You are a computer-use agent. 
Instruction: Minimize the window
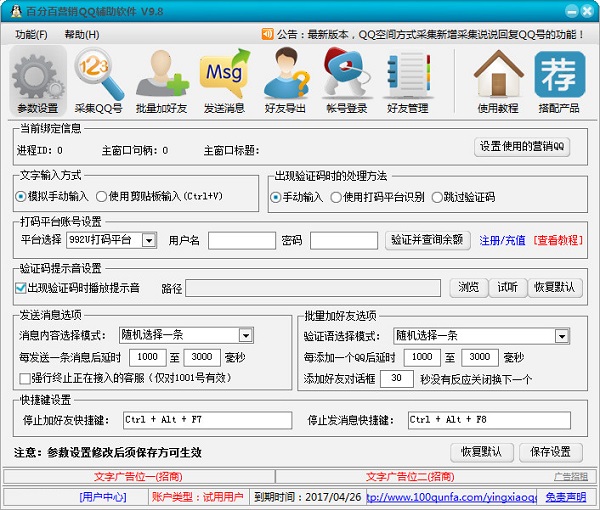(572, 11)
